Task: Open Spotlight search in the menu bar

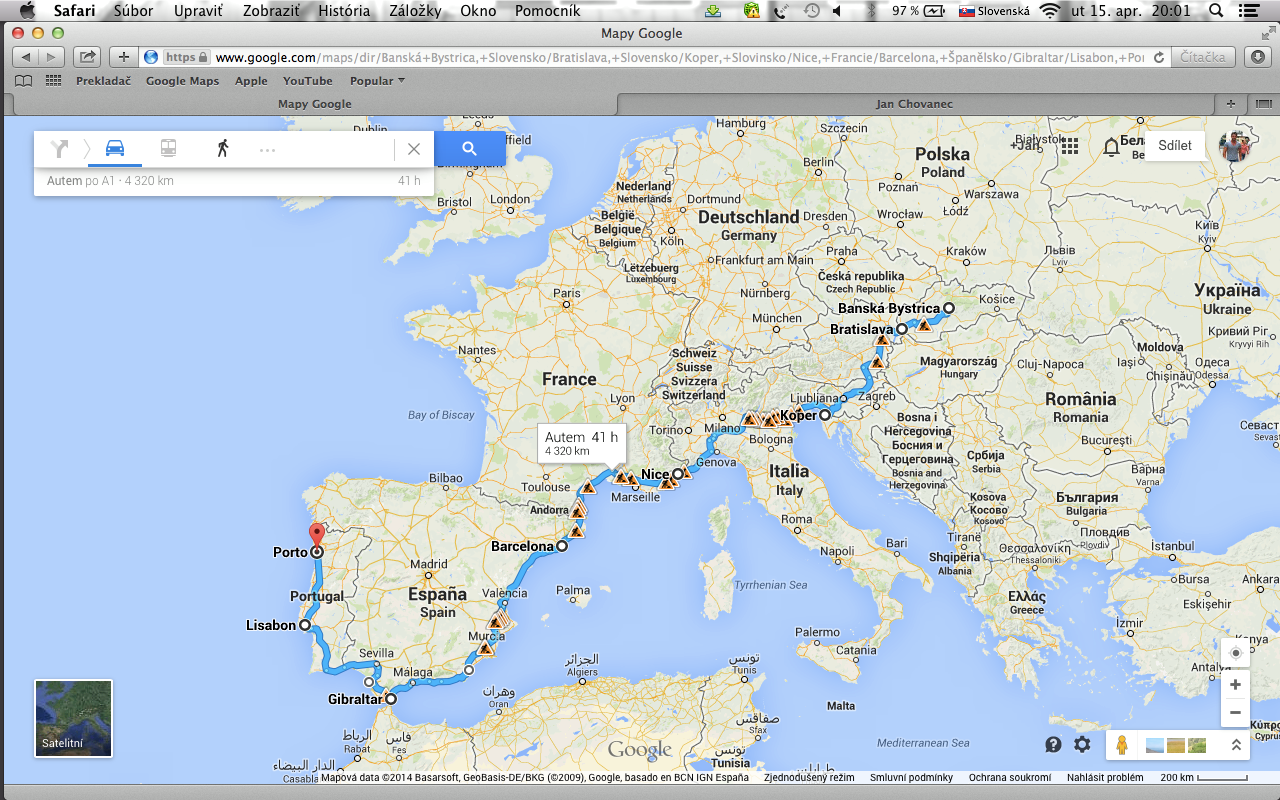Action: click(1215, 11)
